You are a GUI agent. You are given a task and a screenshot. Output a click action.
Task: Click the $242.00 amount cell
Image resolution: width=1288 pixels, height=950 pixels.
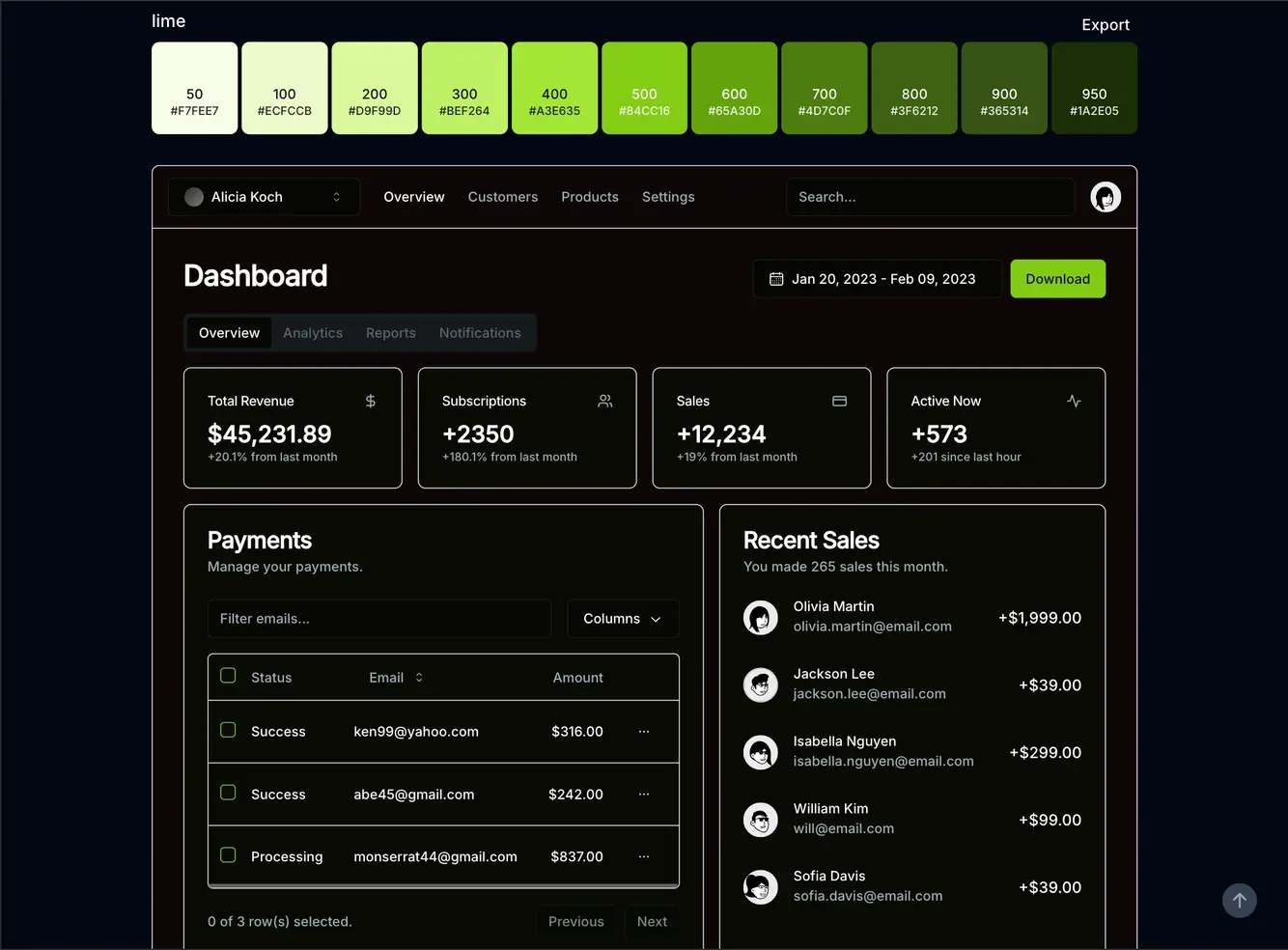coord(575,795)
